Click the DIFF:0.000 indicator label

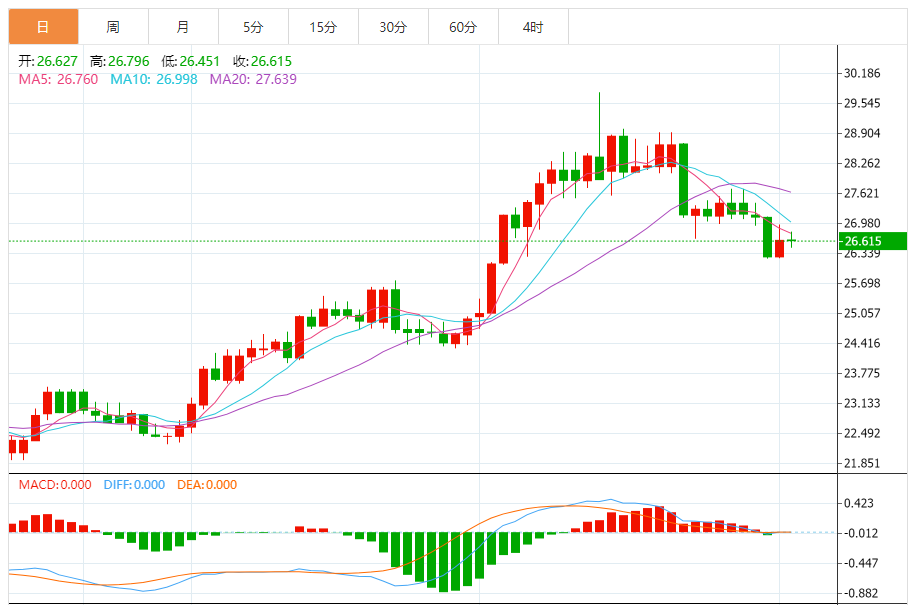coord(134,485)
